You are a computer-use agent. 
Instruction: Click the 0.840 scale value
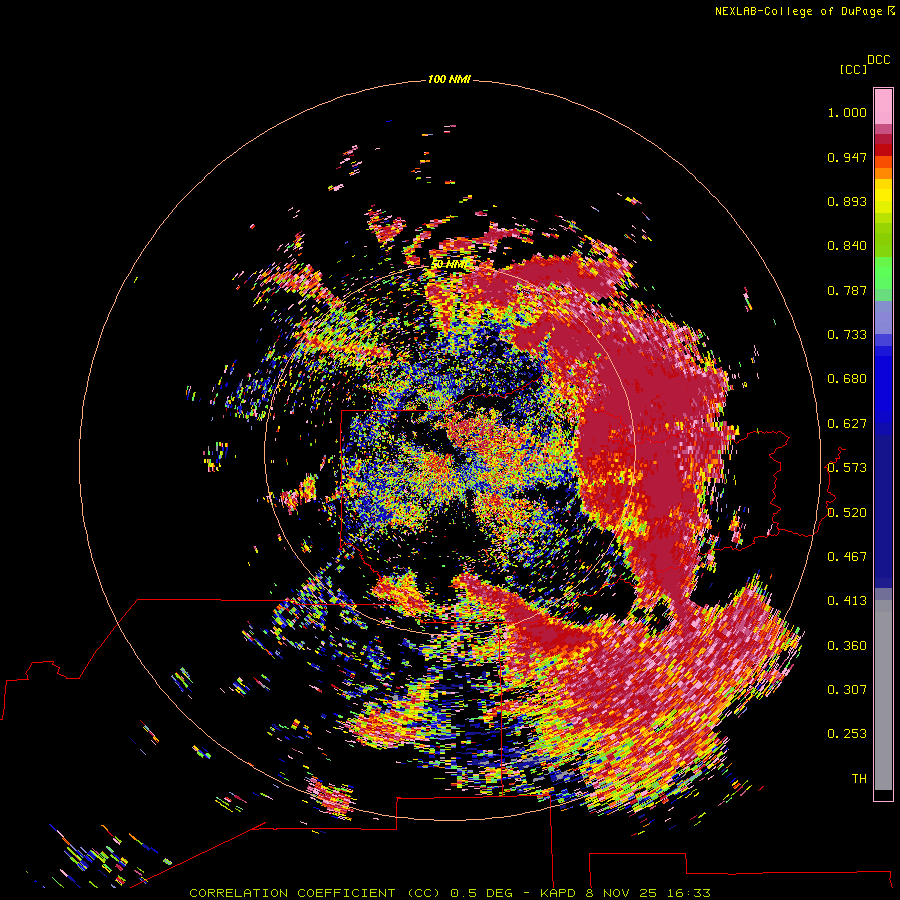point(847,246)
